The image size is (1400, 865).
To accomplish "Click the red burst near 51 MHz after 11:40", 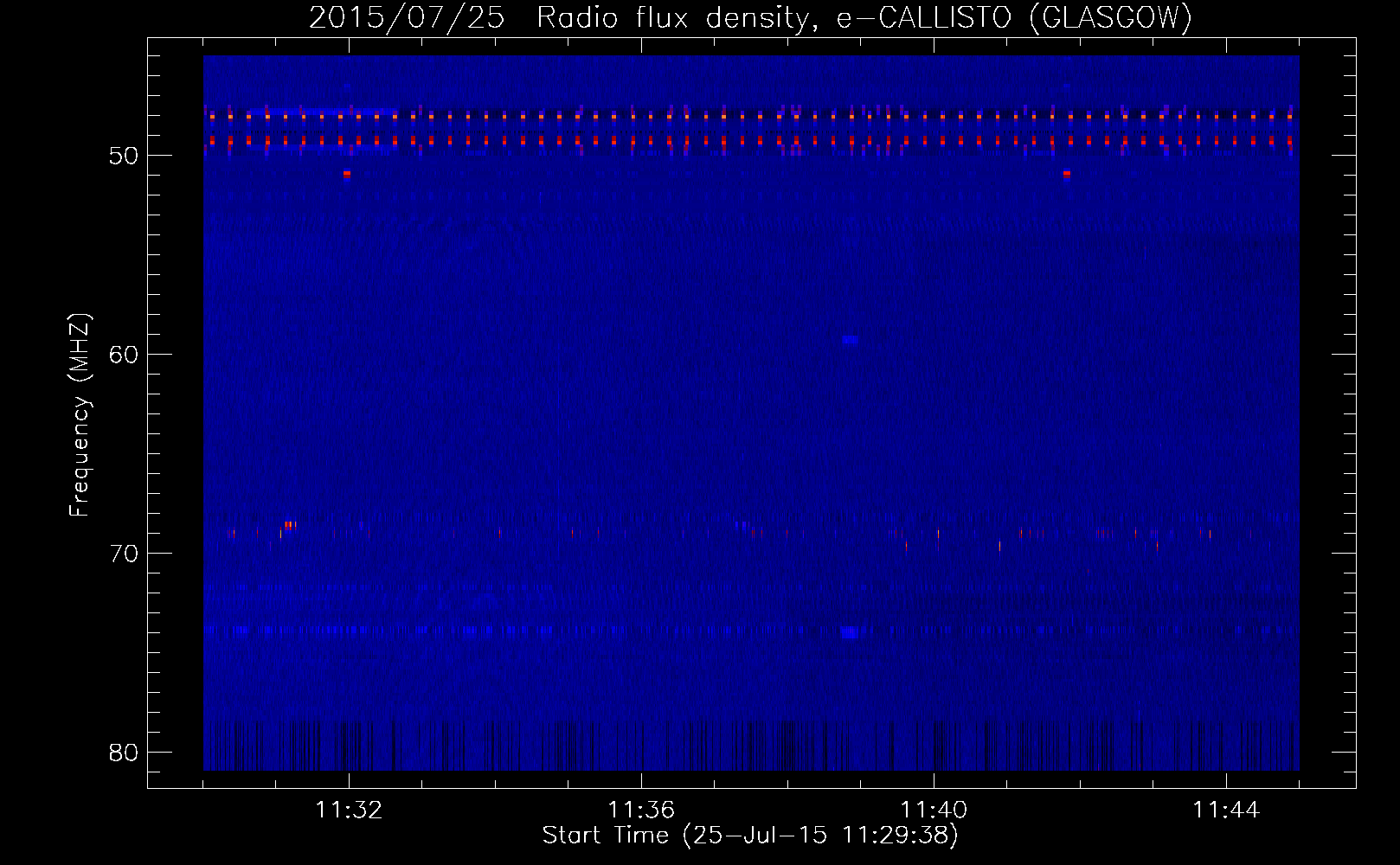I will click(1067, 174).
